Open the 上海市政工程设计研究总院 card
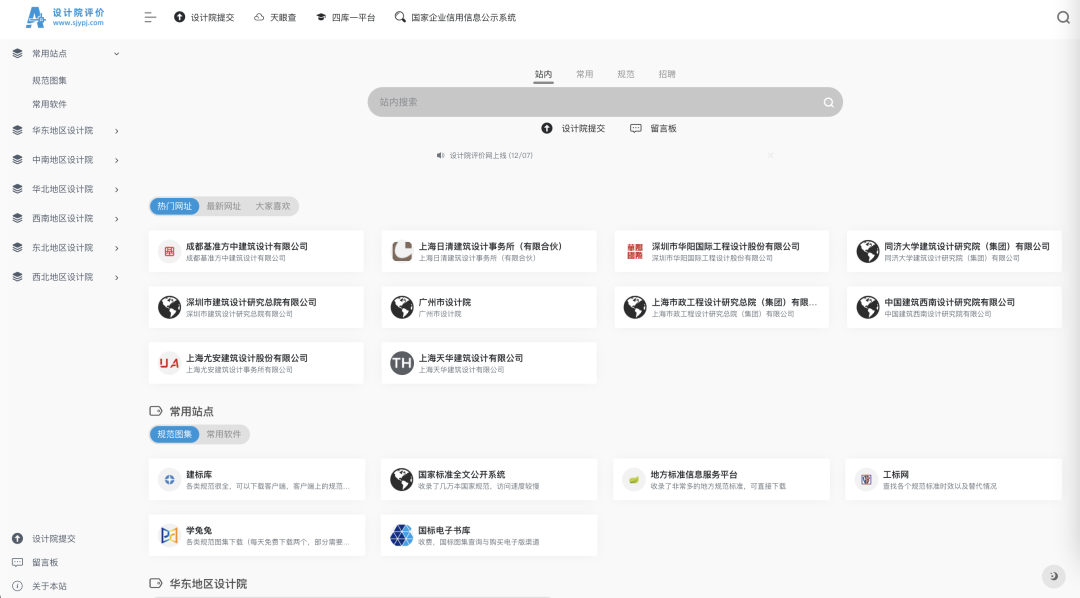1080x598 pixels. click(722, 307)
